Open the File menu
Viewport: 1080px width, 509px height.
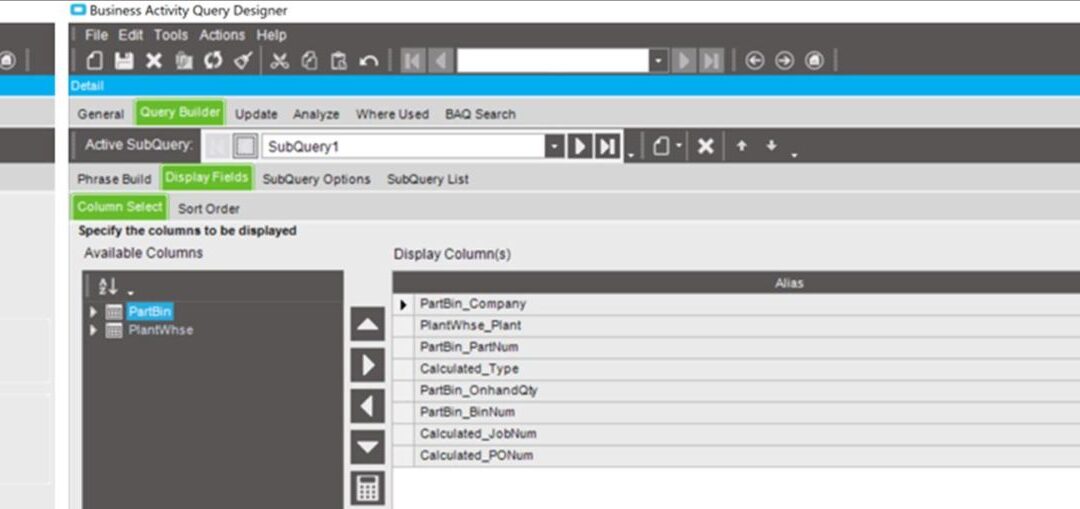point(96,34)
